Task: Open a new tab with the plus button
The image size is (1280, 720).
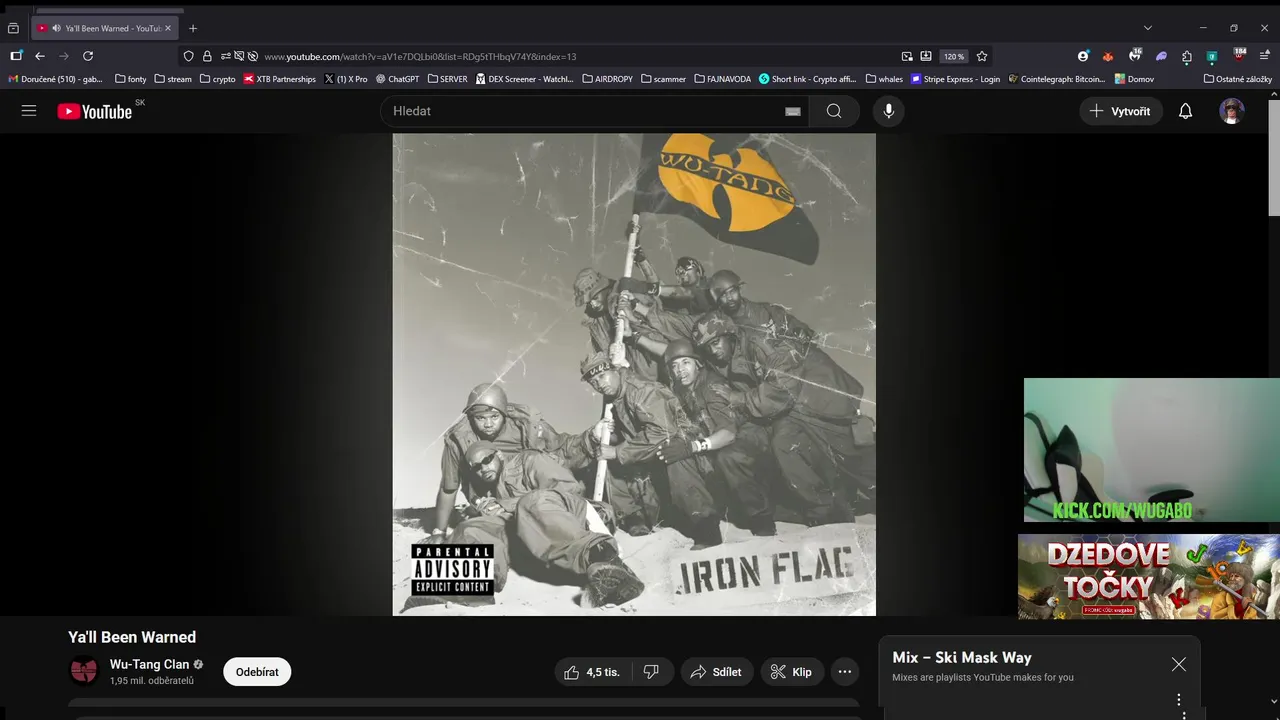Action: (193, 28)
